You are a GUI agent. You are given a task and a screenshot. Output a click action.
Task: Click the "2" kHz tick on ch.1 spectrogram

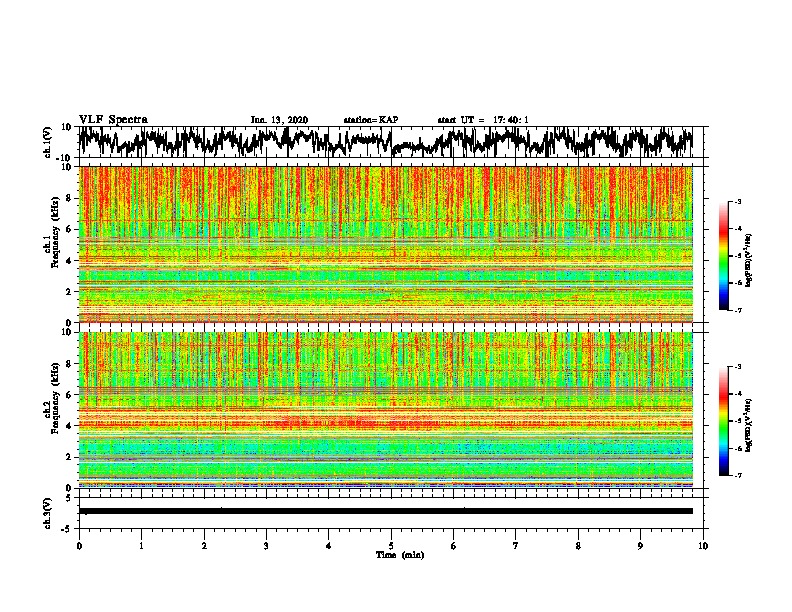click(70, 292)
